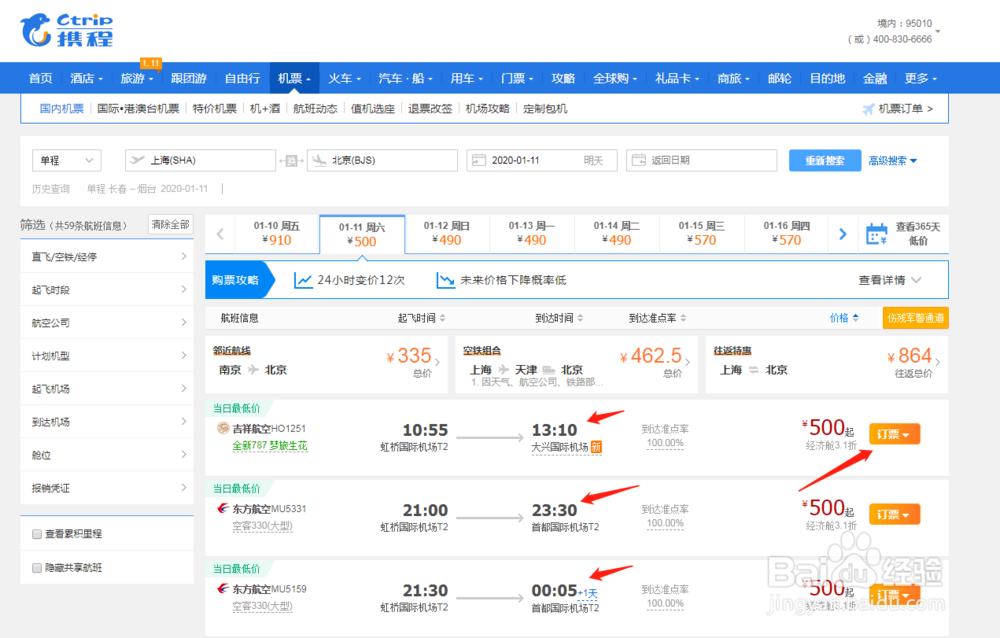The width and height of the screenshot is (1000, 638).
Task: Expand the 舱位 filter
Action: (107, 455)
